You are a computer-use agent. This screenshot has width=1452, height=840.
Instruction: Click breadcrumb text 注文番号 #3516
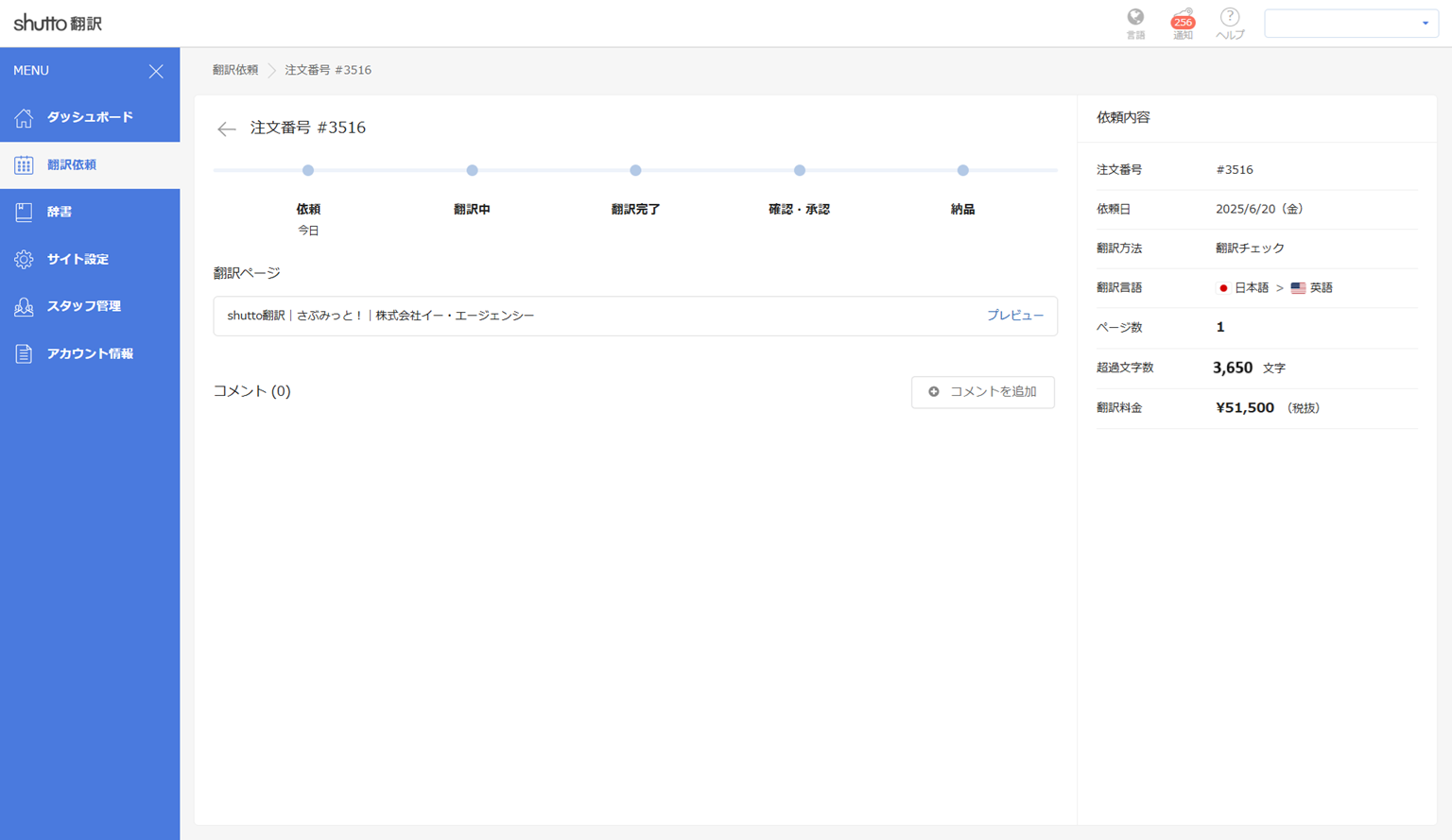[x=328, y=70]
